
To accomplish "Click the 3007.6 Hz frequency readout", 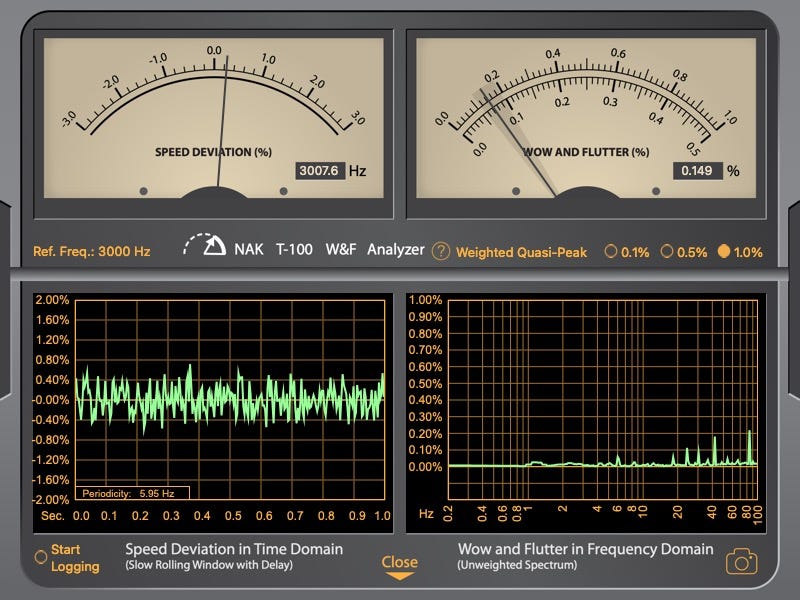I will pos(320,171).
